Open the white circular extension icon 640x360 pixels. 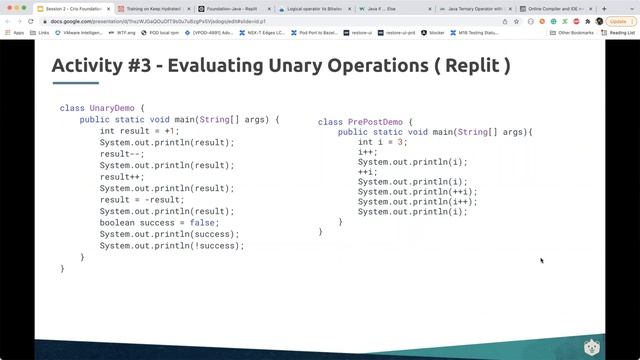(x=531, y=21)
